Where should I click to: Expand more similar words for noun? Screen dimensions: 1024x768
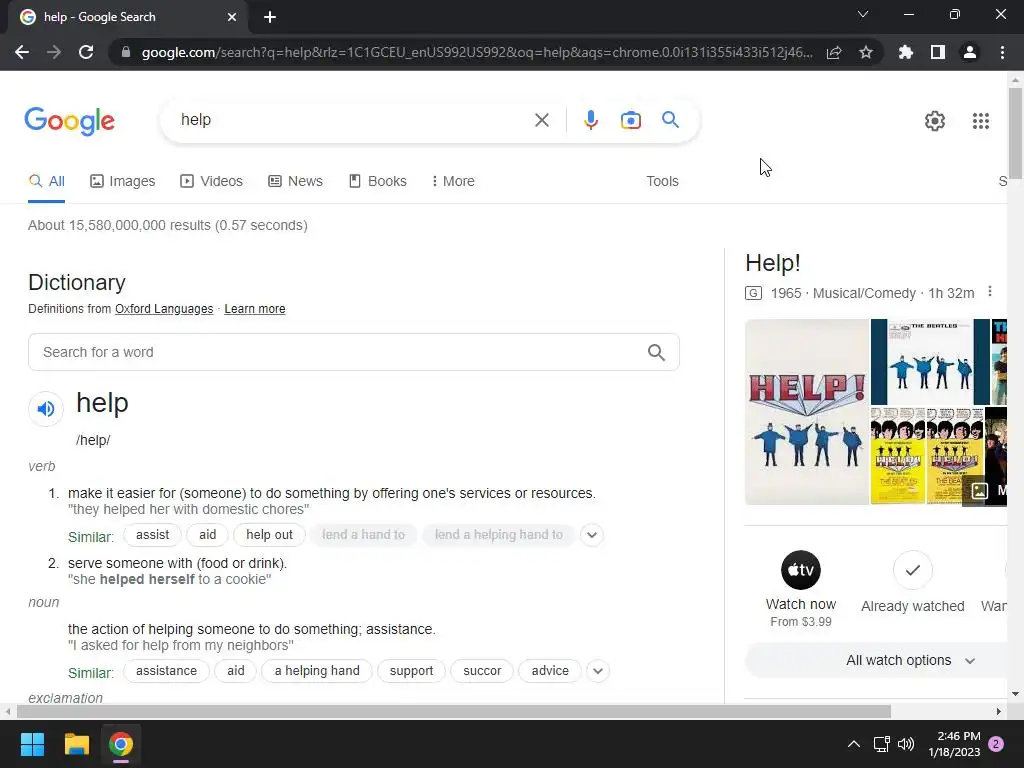click(598, 671)
